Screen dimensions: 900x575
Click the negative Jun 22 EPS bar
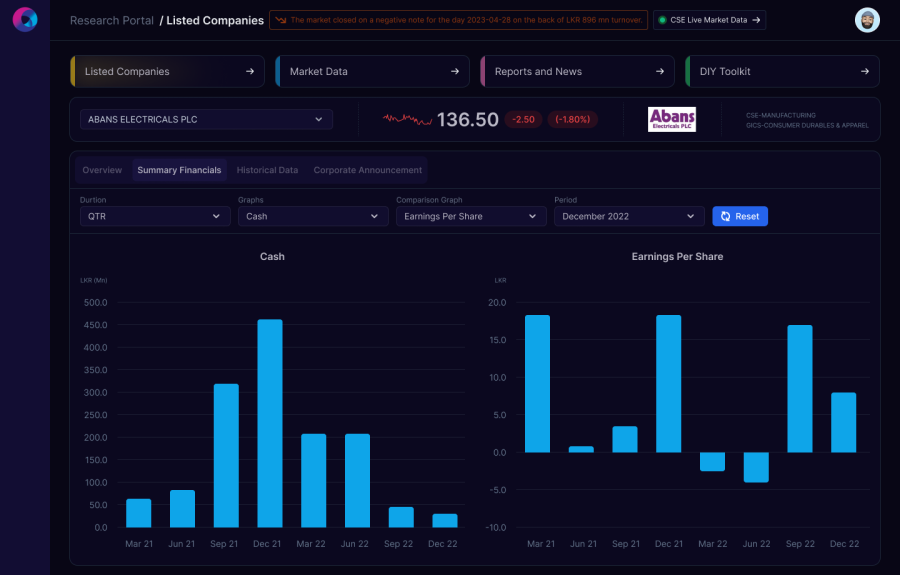pyautogui.click(x=756, y=467)
